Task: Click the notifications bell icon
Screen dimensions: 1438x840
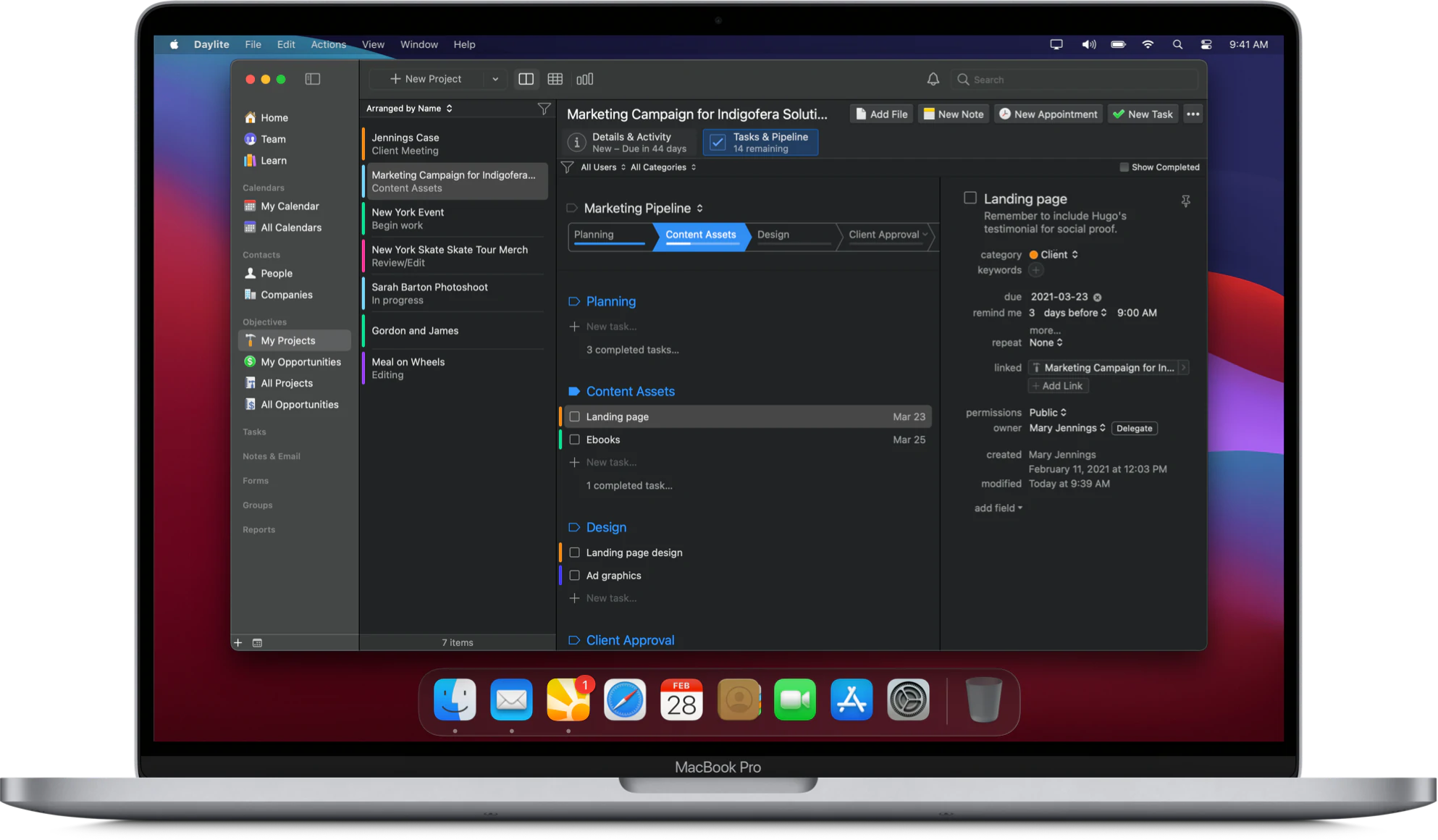Action: tap(933, 79)
